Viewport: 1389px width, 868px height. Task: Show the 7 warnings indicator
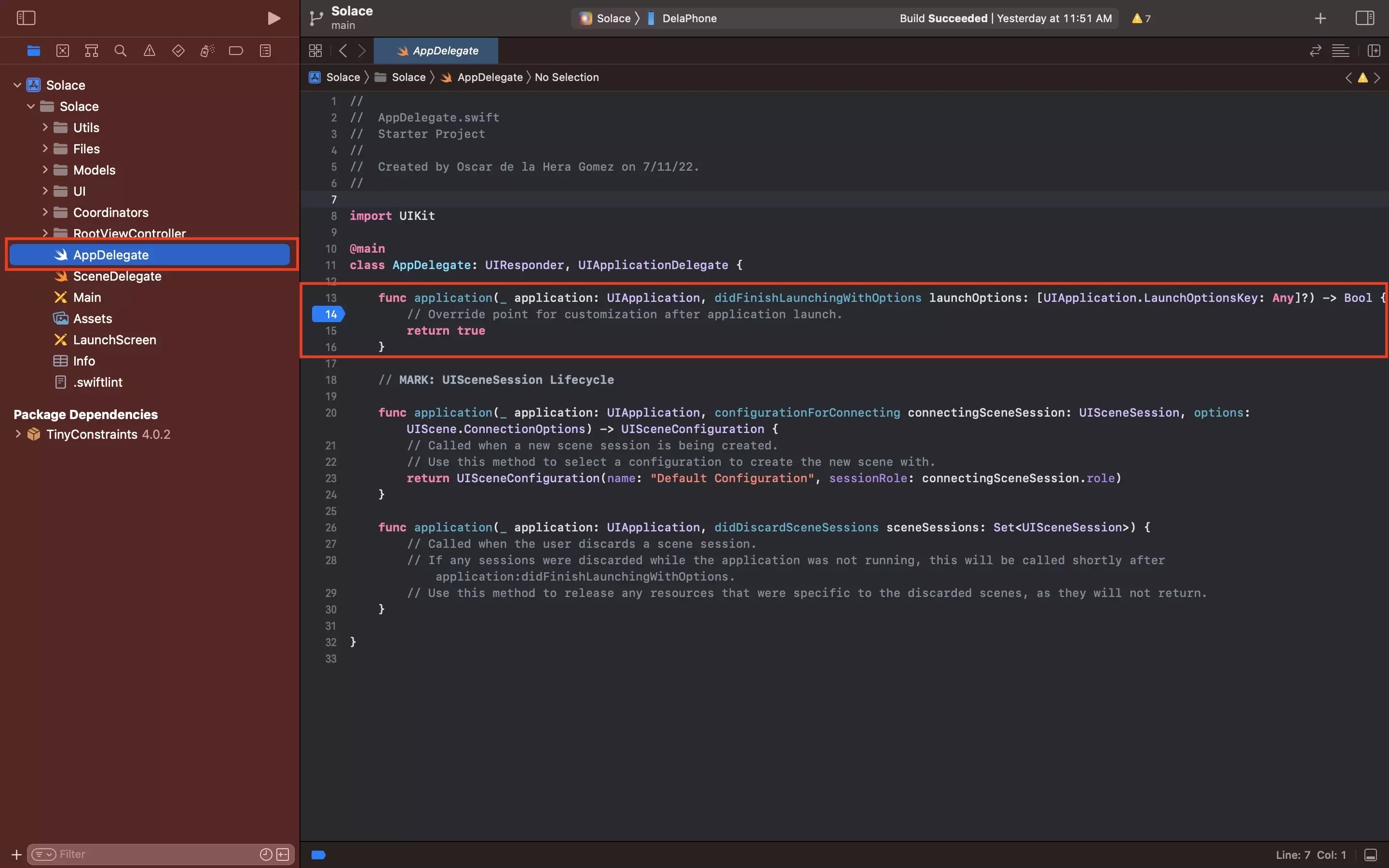[1141, 18]
